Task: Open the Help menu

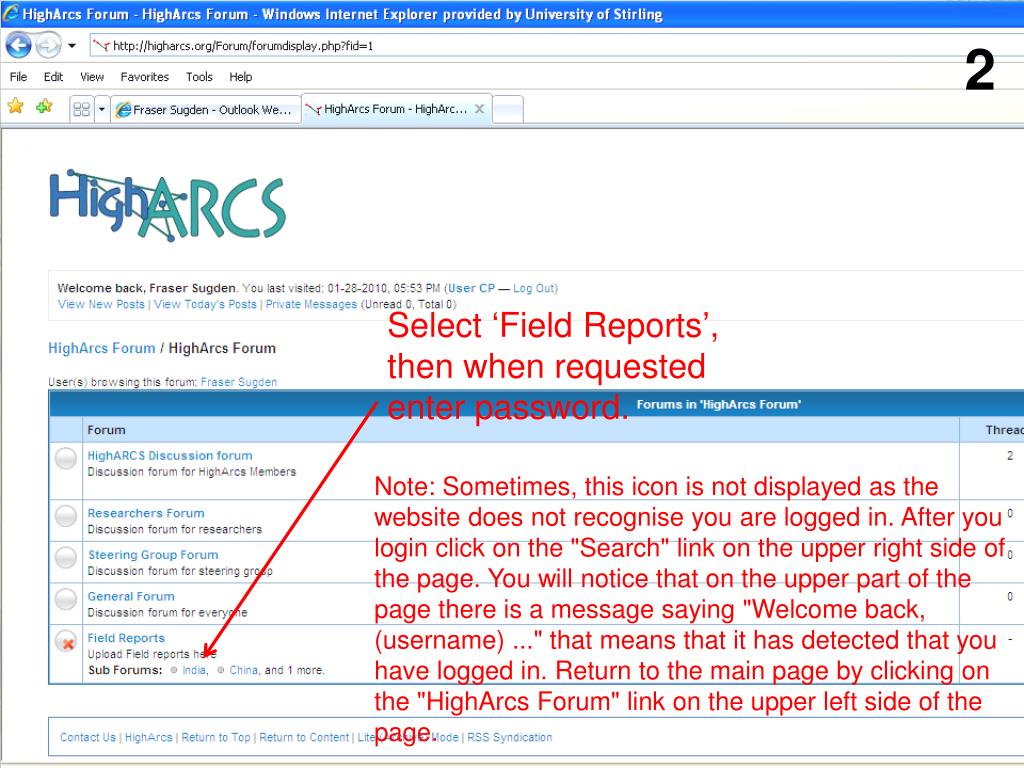Action: tap(240, 77)
